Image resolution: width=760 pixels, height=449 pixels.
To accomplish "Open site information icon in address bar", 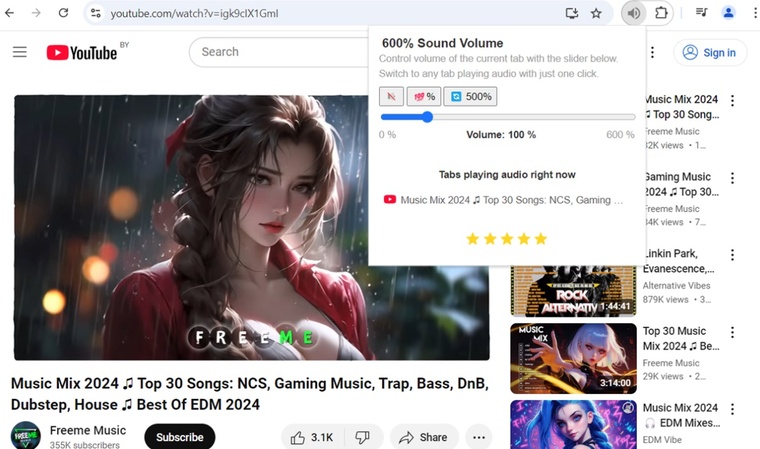I will click(96, 14).
